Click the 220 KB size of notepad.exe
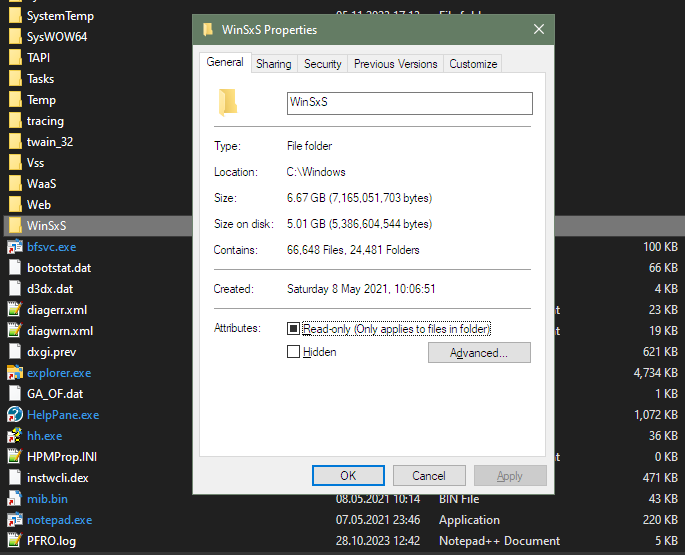Viewport: 685px width, 555px height. (660, 520)
